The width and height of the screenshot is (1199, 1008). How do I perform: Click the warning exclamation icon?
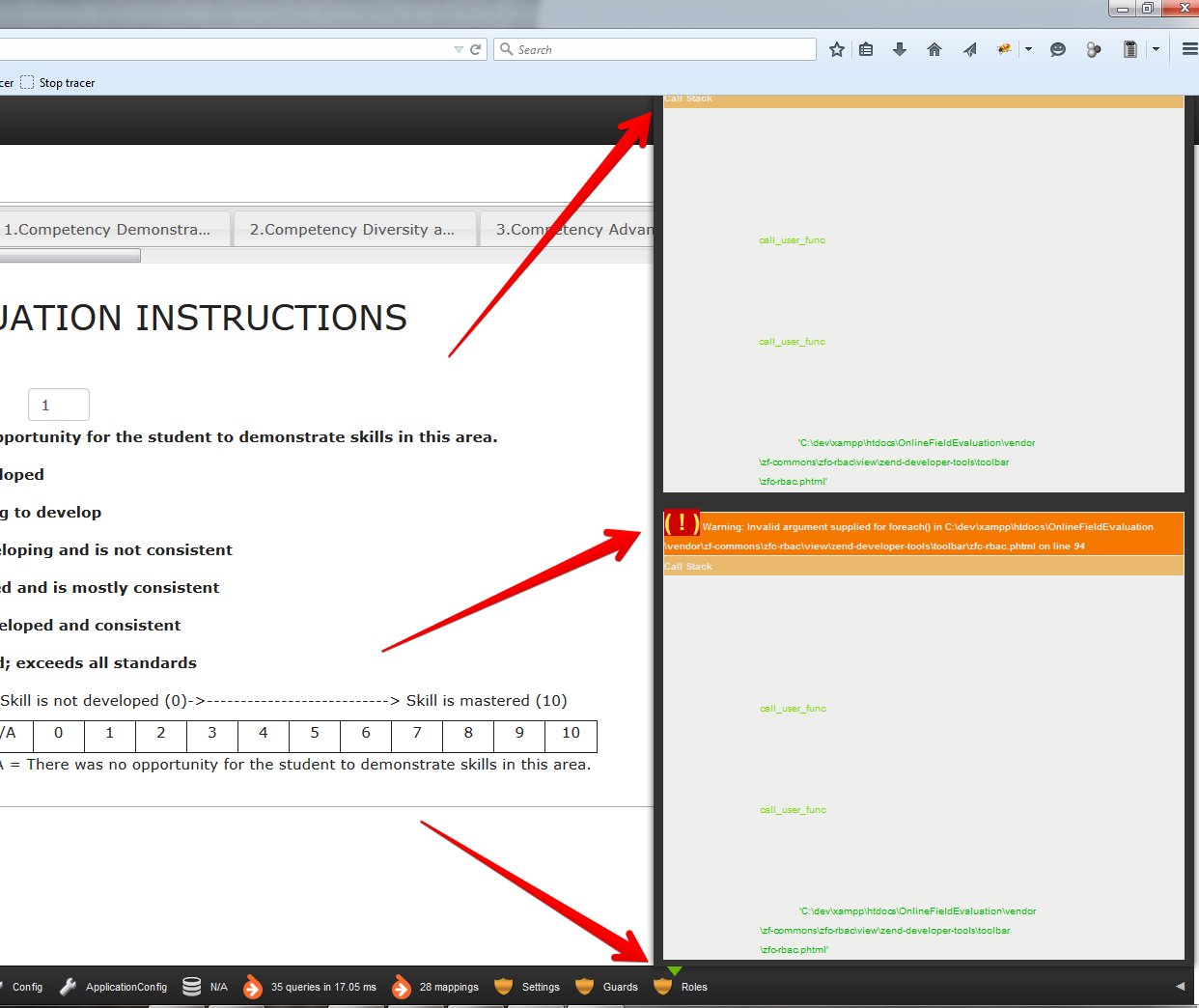(x=682, y=523)
